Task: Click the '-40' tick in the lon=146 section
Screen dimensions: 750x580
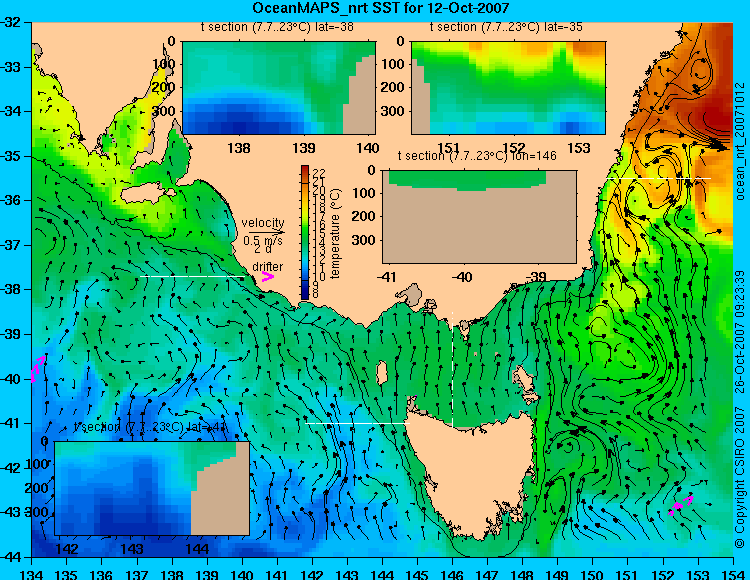Action: click(x=462, y=277)
